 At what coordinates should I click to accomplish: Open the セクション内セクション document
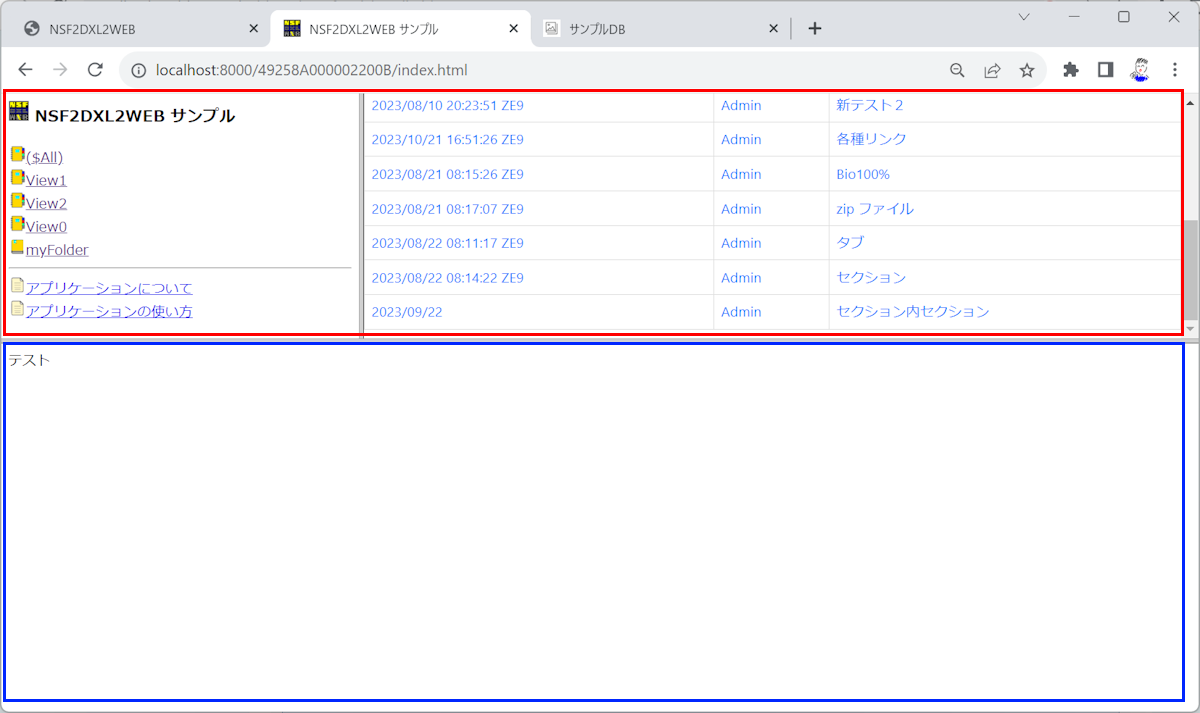click(912, 311)
